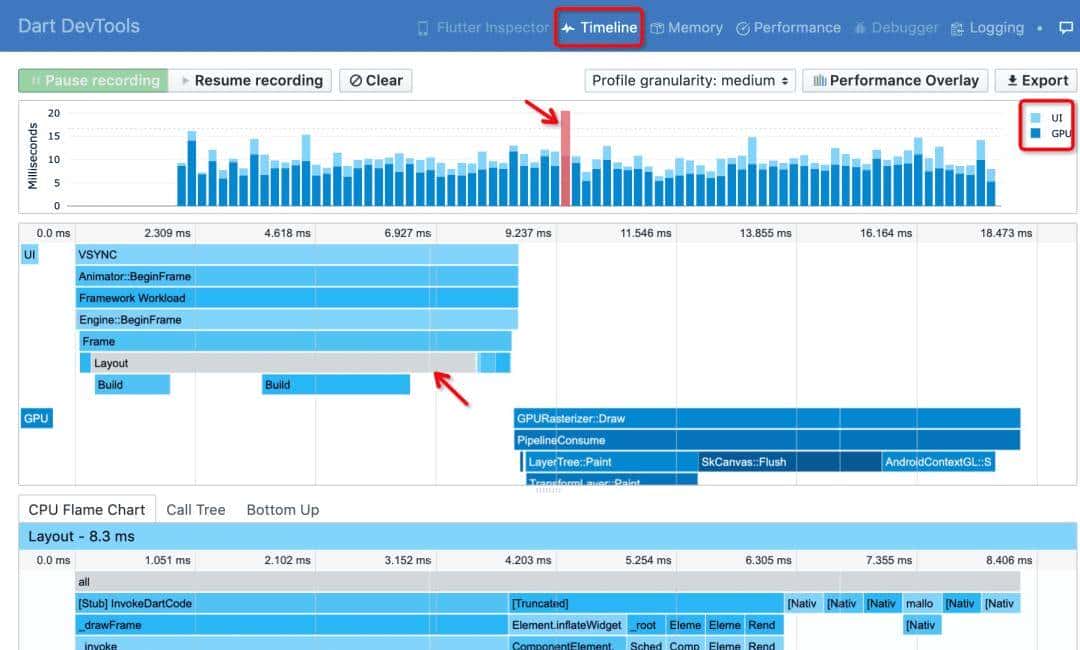Screen dimensions: 1080x650
Task: Clear the recorded timeline data
Action: 376,81
